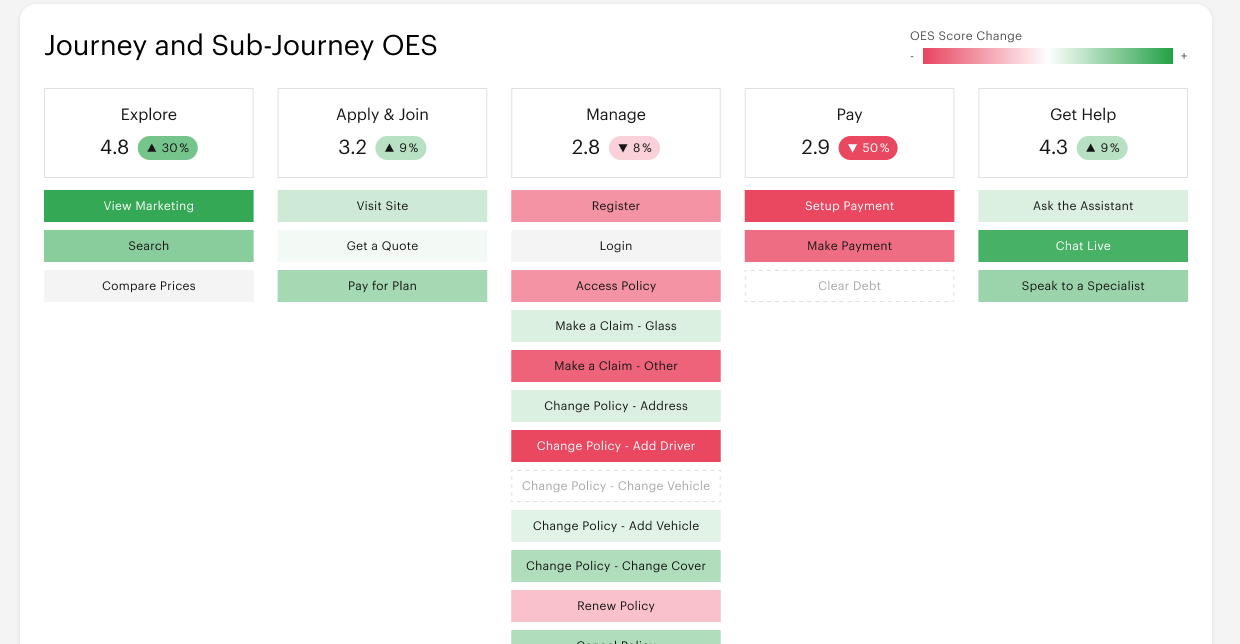The width and height of the screenshot is (1240, 644).
Task: Select the Search sub-journey
Action: click(149, 246)
